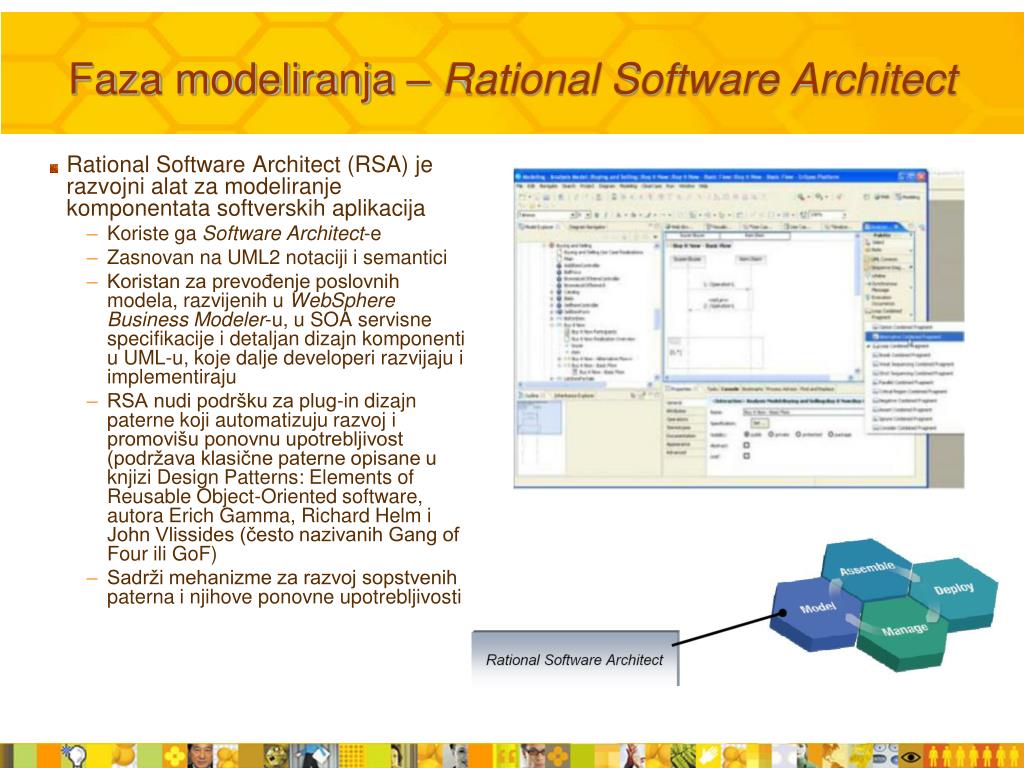Screen dimensions: 1024x768
Task: Select the public visibility radio button
Action: tap(746, 434)
